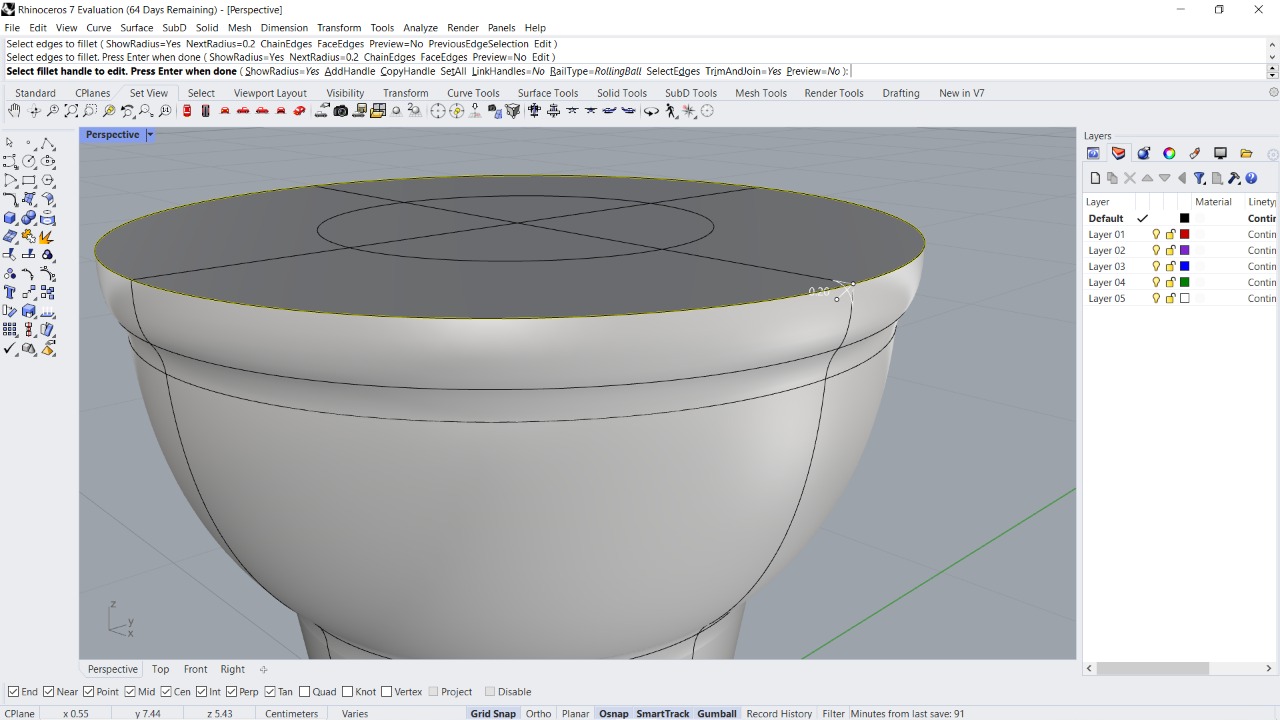Open layer tools hammer icon
The height and width of the screenshot is (720, 1280).
click(1234, 178)
